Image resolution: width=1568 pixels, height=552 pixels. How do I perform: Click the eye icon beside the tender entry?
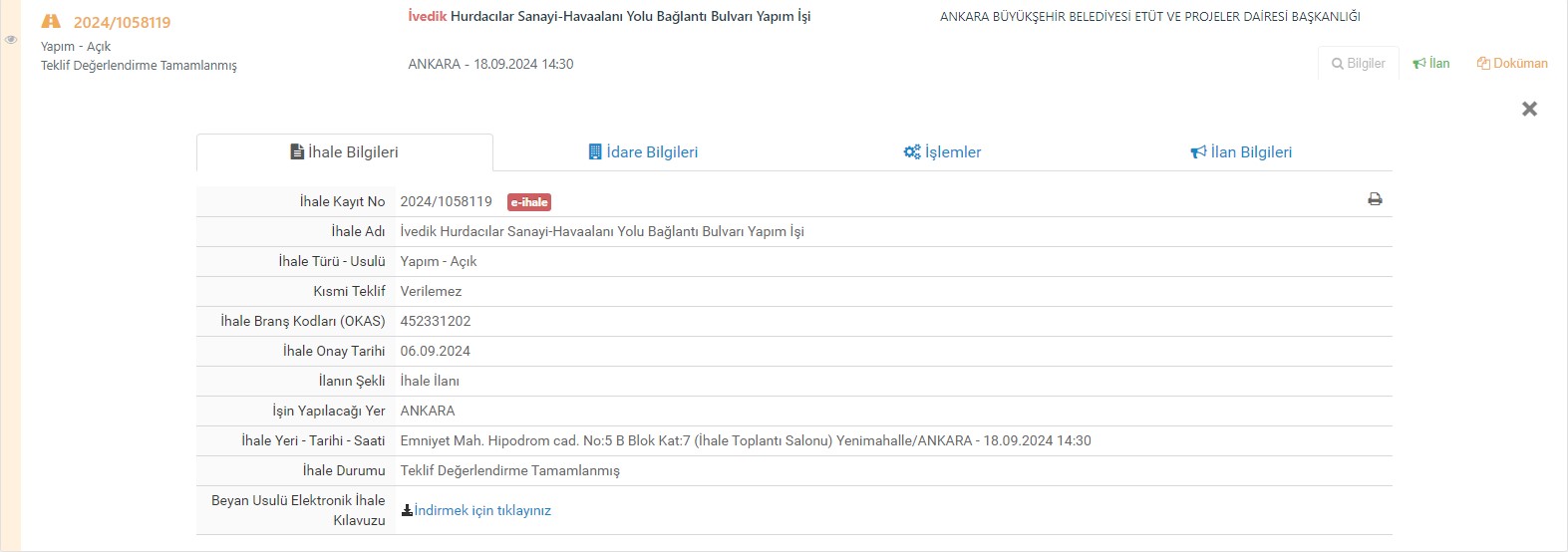11,40
